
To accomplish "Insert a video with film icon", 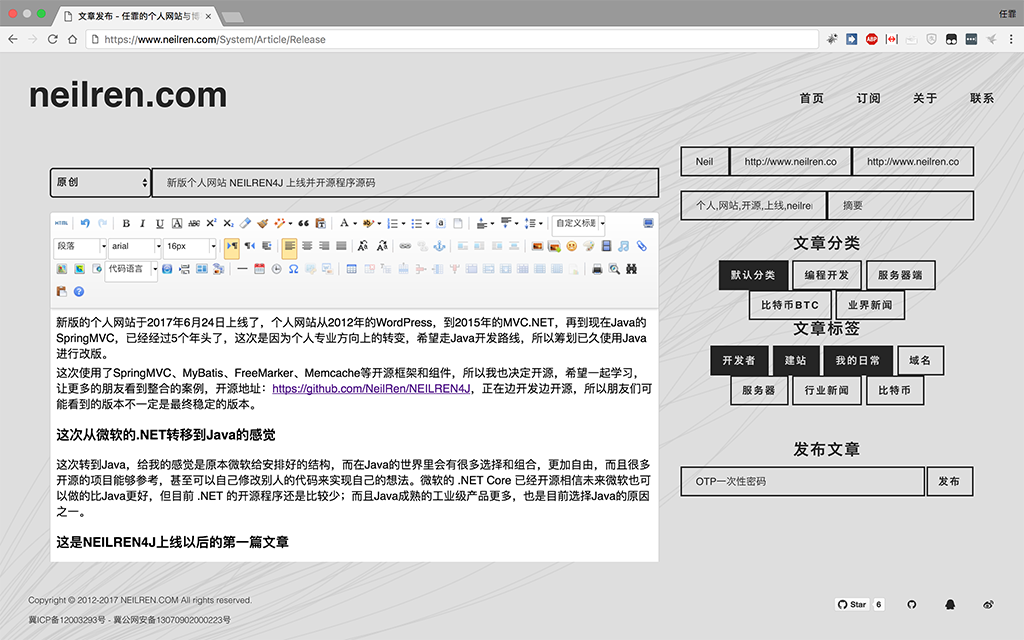I will (x=606, y=246).
